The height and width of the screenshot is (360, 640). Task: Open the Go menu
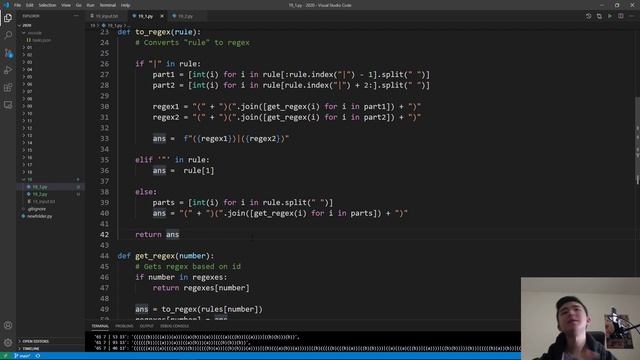(78, 5)
